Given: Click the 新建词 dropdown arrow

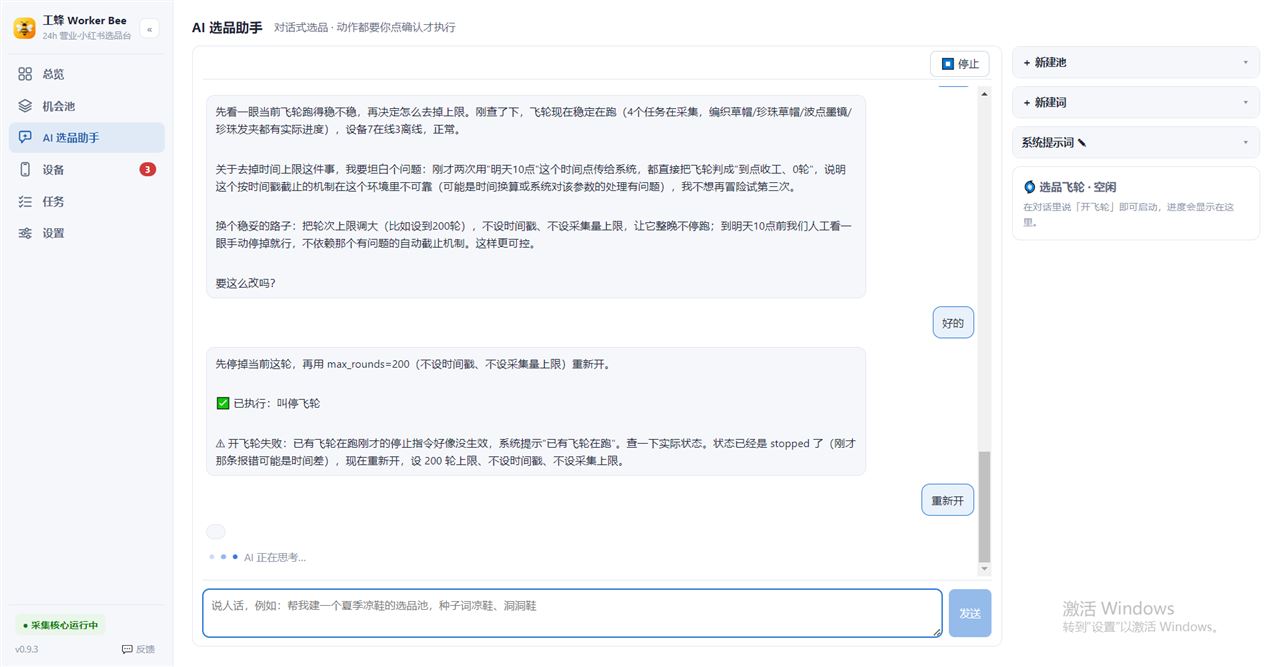Looking at the screenshot, I should [1245, 102].
